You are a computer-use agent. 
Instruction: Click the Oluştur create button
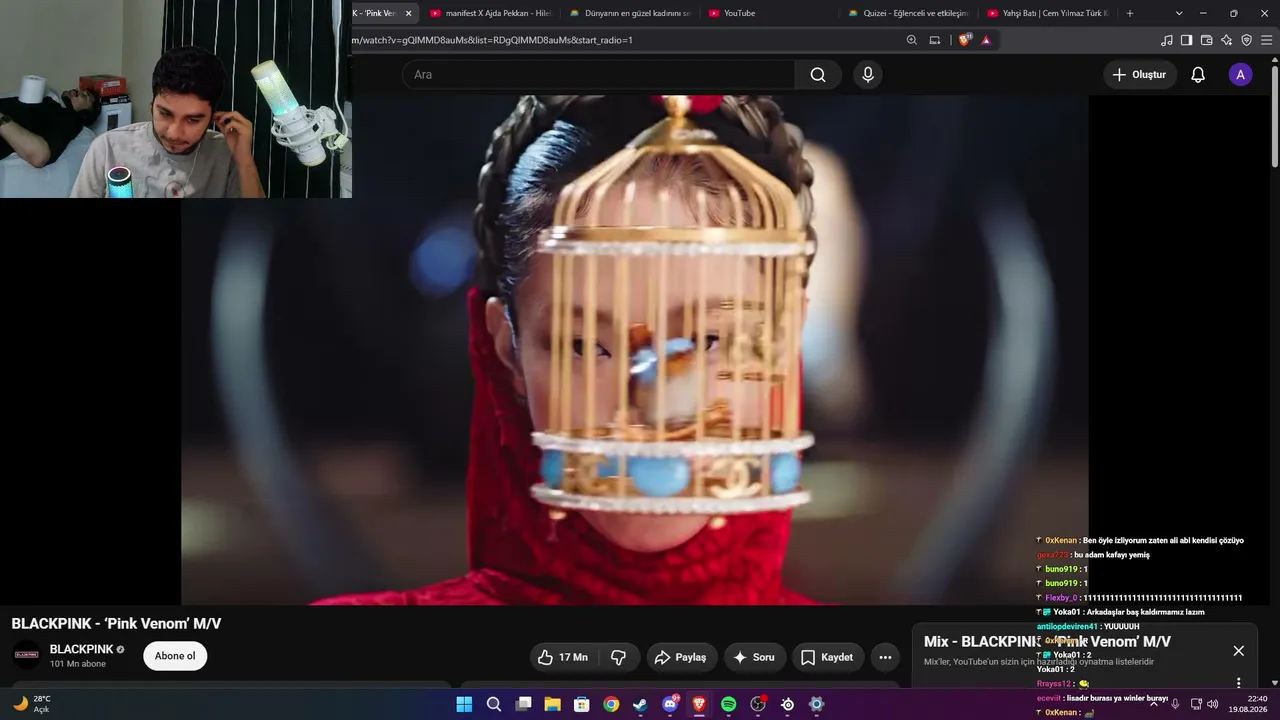pos(1139,75)
